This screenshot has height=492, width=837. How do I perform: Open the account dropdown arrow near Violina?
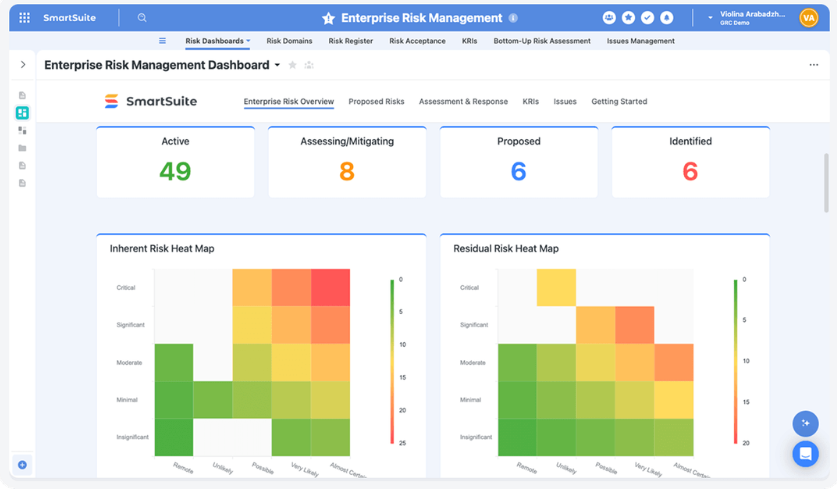click(710, 18)
